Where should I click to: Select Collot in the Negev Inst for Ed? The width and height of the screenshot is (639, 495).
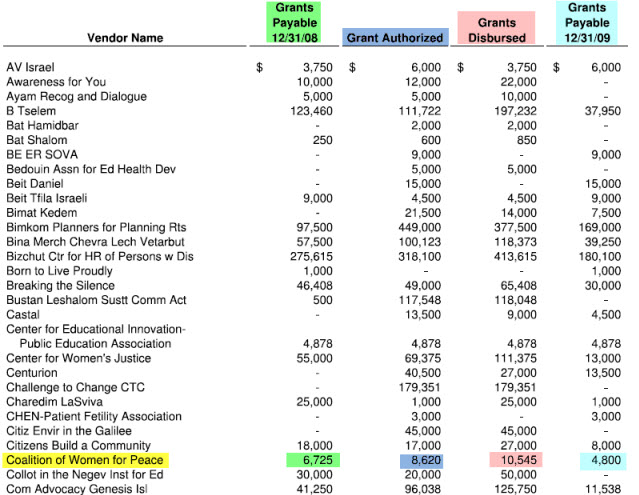point(85,475)
